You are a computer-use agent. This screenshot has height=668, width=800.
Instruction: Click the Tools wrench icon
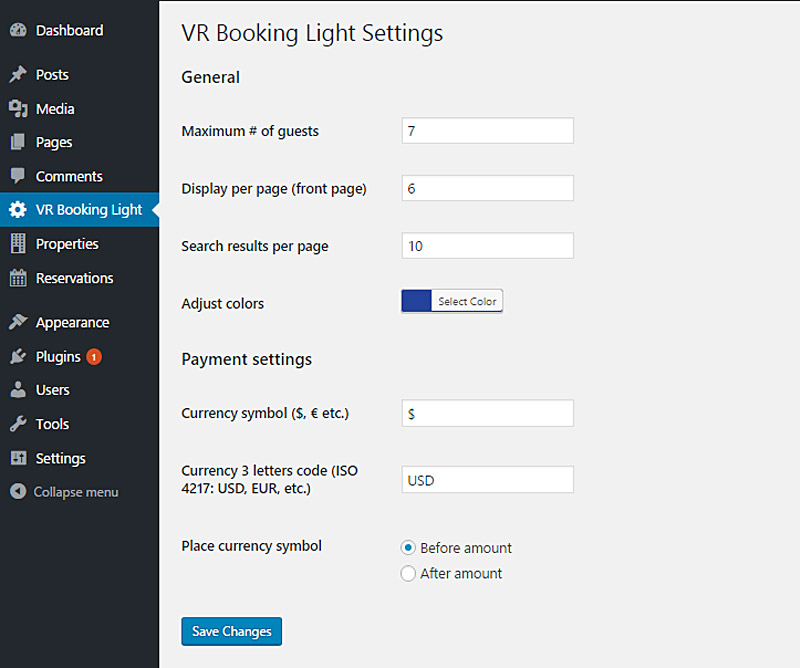(x=18, y=424)
